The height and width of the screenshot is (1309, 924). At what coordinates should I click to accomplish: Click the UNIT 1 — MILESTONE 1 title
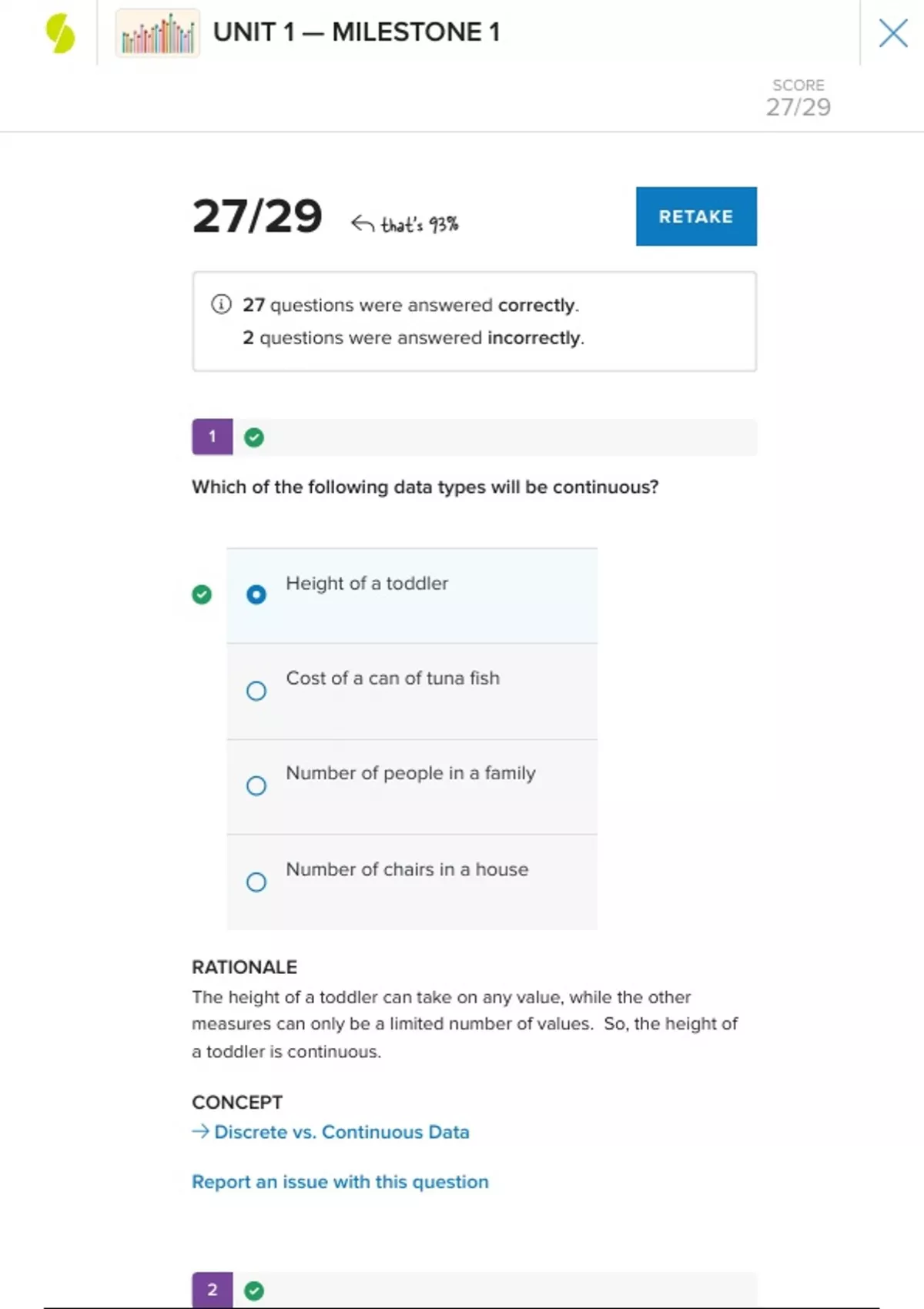tap(357, 32)
